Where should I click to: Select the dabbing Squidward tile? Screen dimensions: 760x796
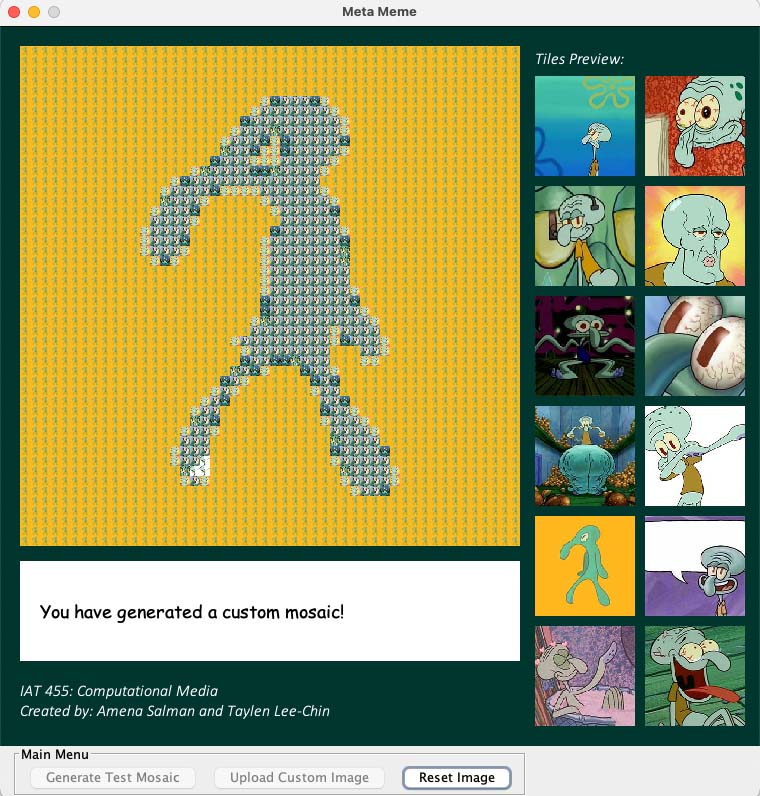pos(695,456)
